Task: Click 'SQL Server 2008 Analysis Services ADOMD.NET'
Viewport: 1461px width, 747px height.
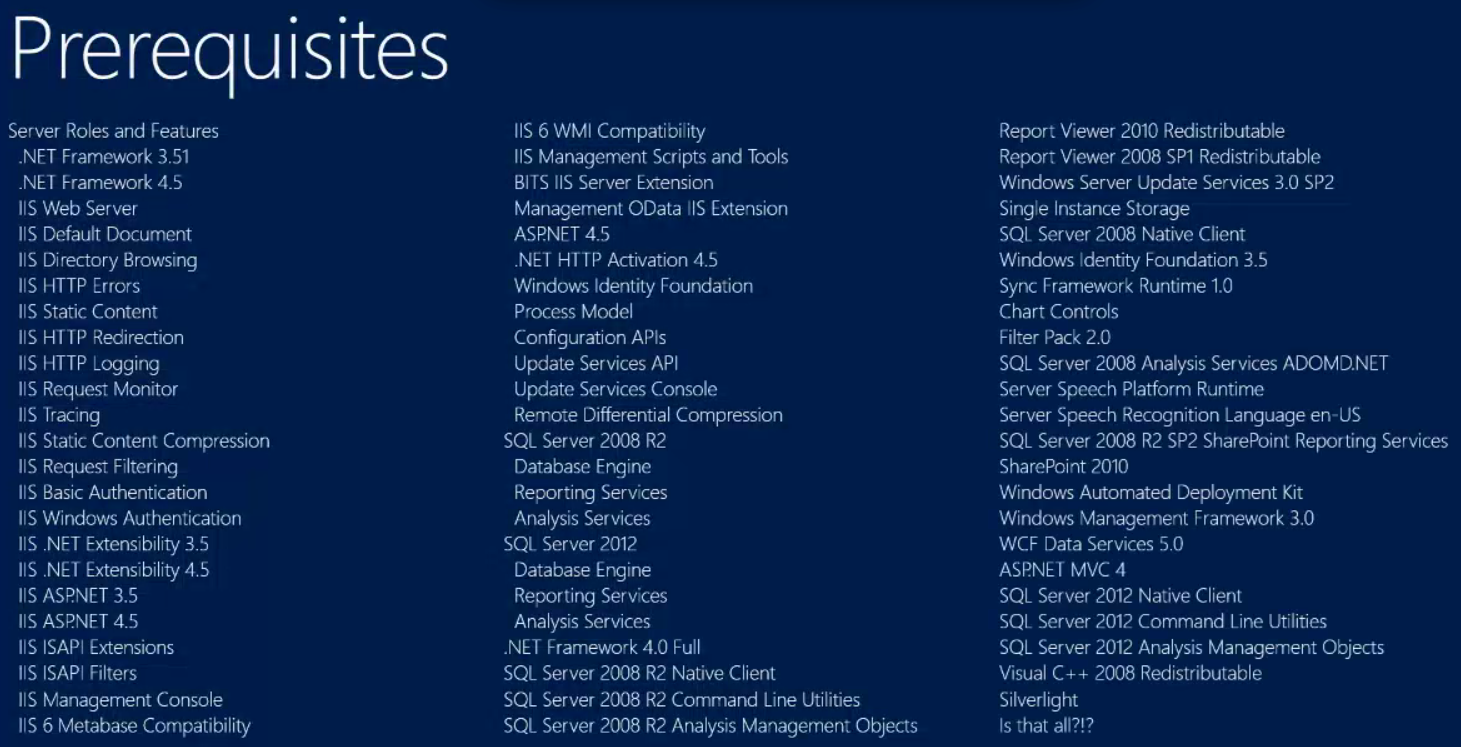Action: (x=1194, y=364)
